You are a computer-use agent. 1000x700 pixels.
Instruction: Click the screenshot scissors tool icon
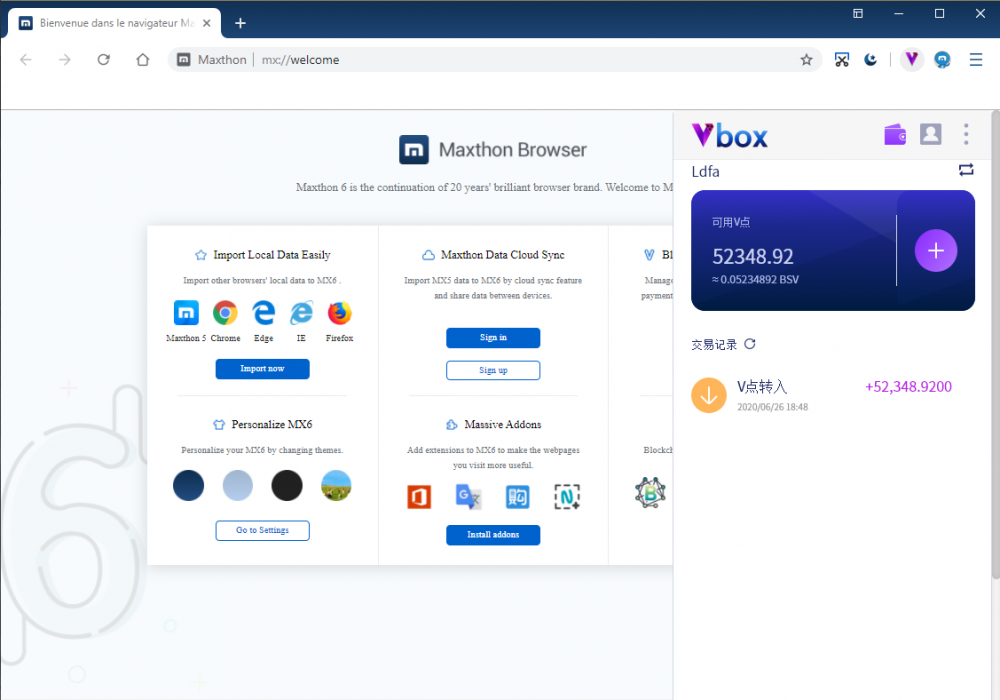click(842, 60)
